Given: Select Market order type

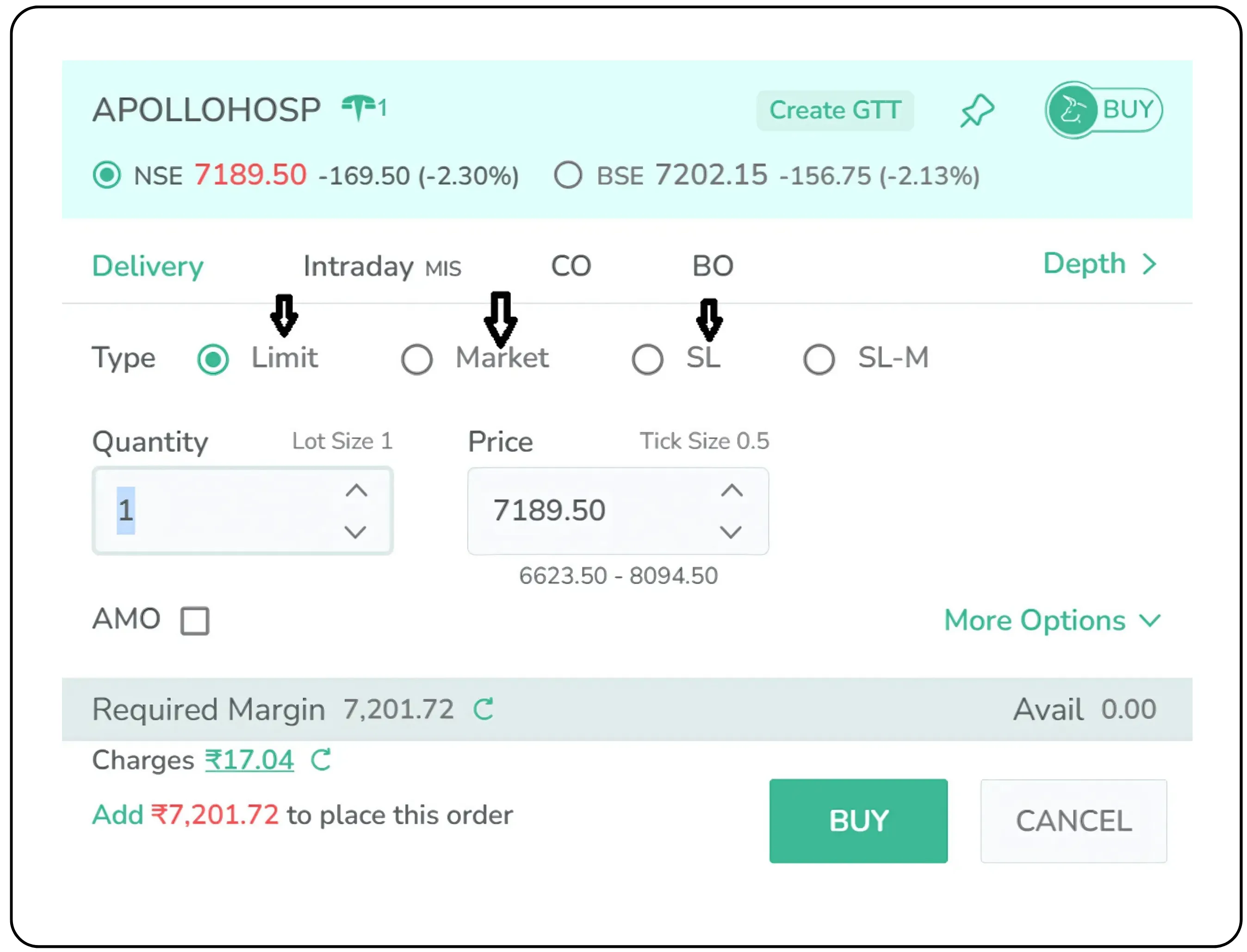Looking at the screenshot, I should pos(416,359).
